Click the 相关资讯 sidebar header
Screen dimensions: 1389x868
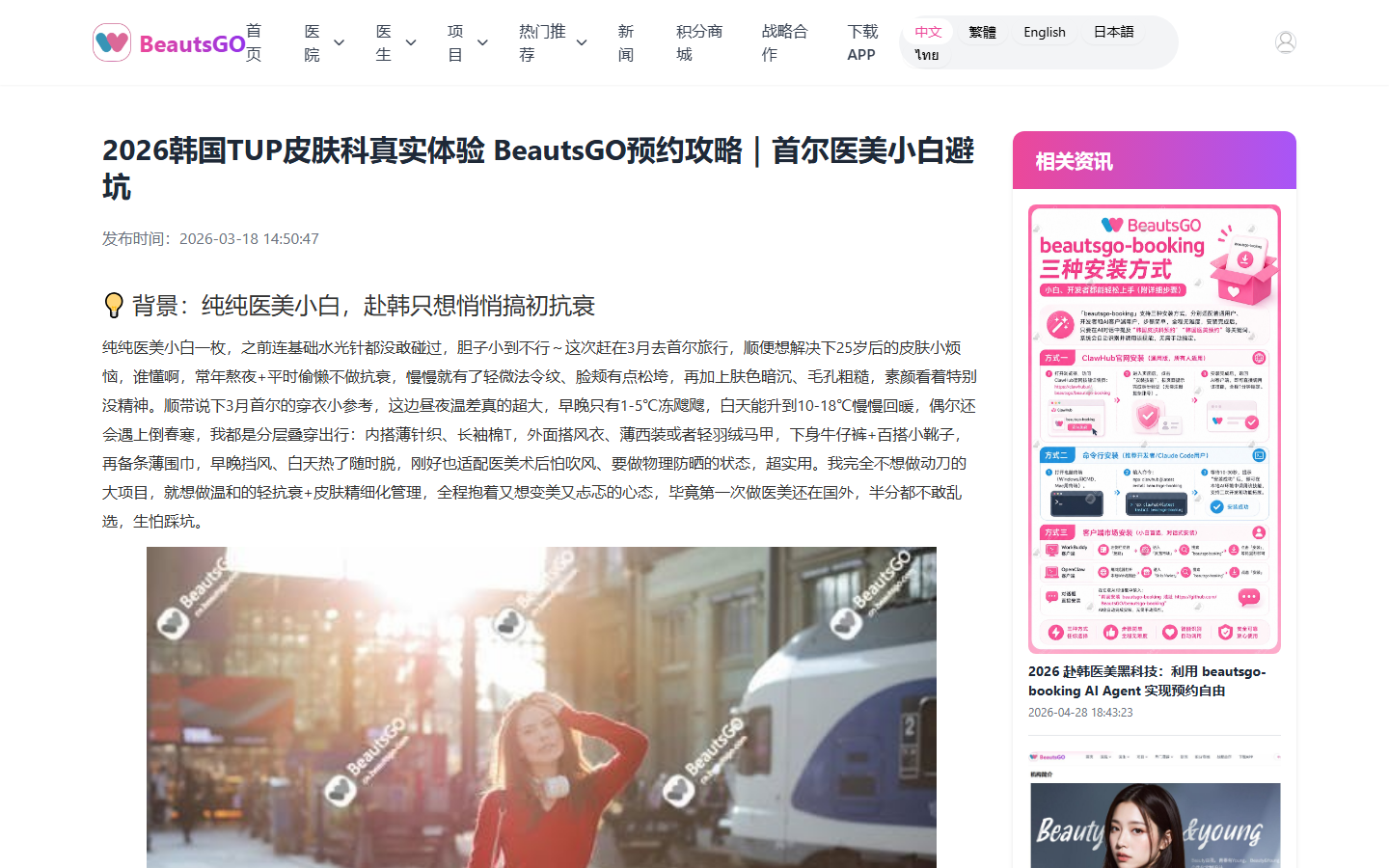pos(1154,160)
